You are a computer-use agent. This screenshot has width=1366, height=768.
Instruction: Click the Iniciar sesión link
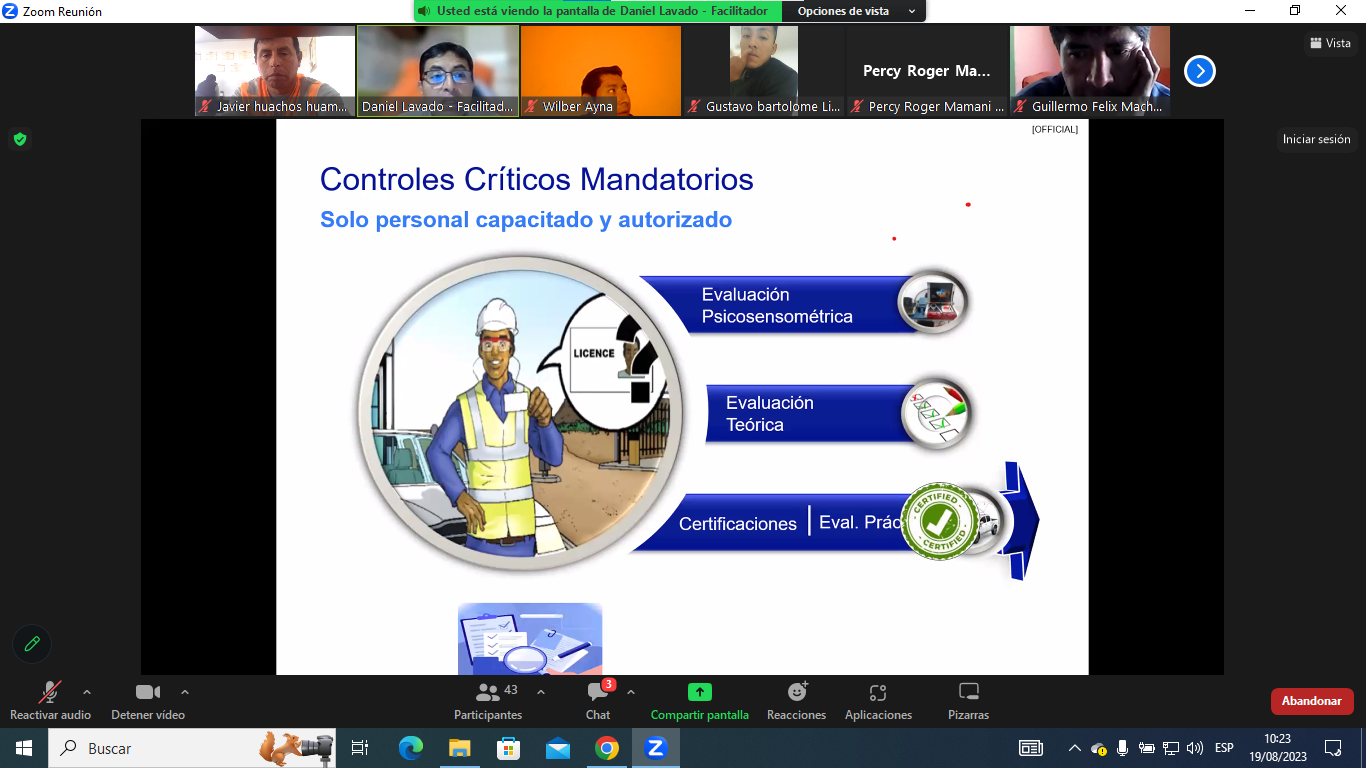tap(1316, 139)
